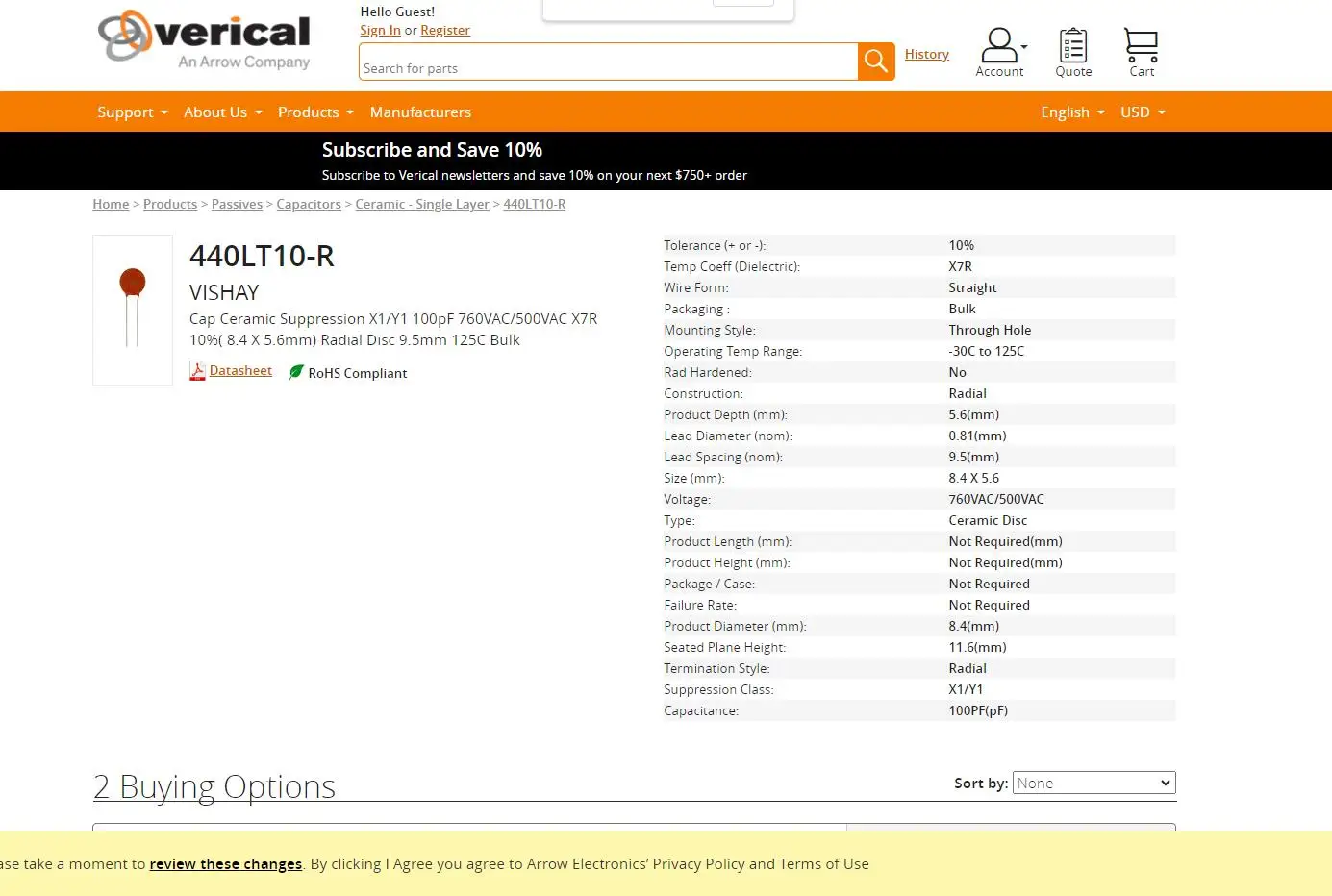The width and height of the screenshot is (1332, 896).
Task: Open the Quote clipboard icon
Action: click(1073, 52)
